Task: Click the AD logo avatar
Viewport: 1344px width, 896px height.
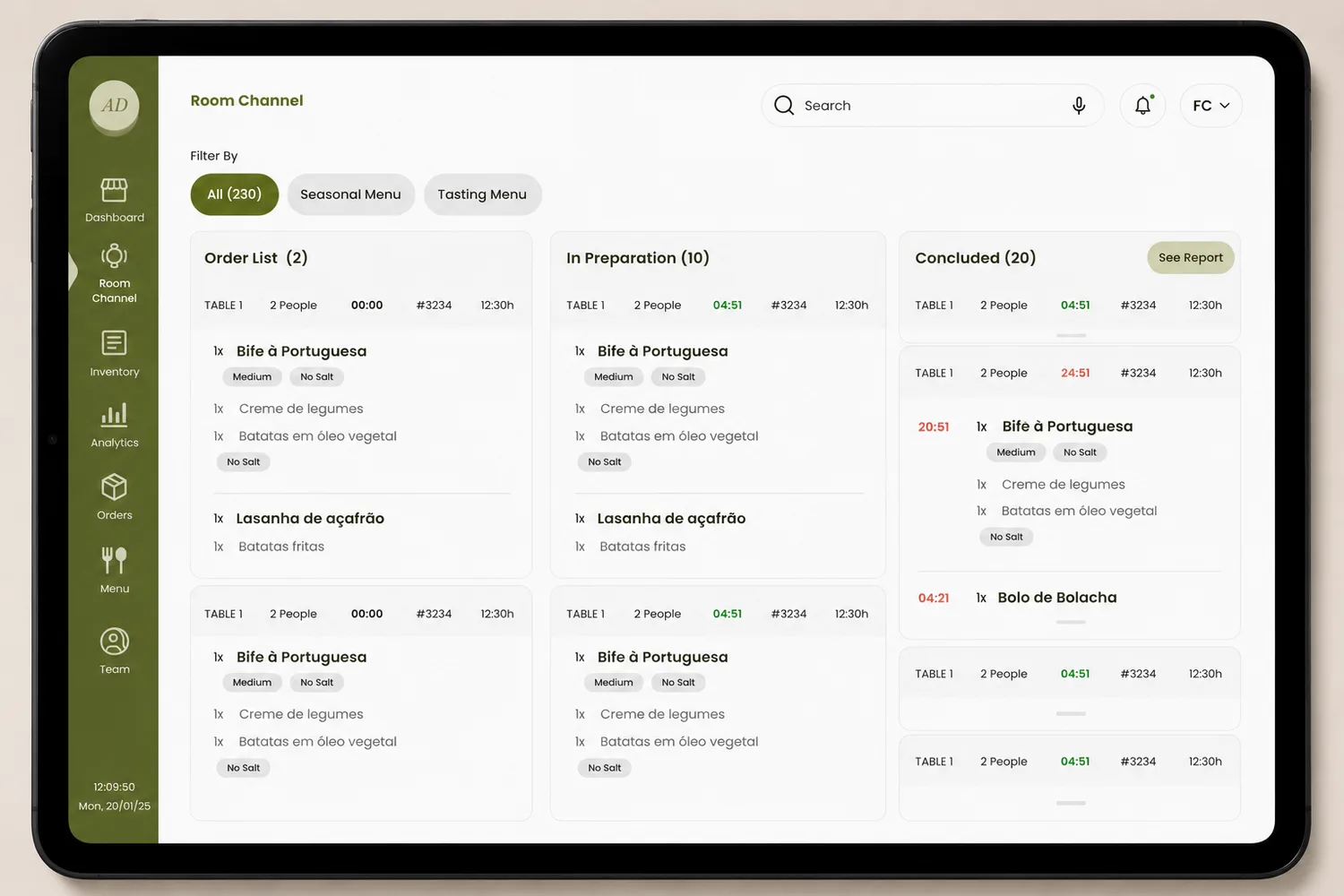Action: coord(114,106)
